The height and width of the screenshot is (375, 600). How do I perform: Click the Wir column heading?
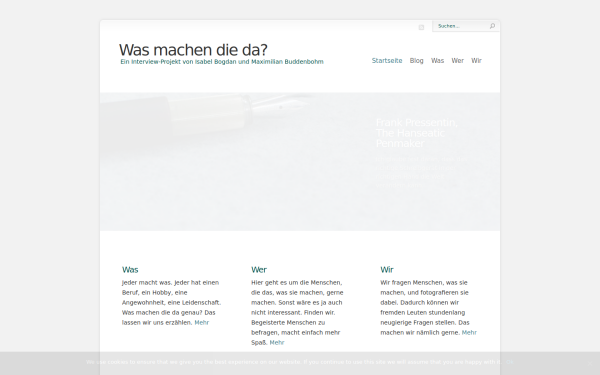coord(387,269)
